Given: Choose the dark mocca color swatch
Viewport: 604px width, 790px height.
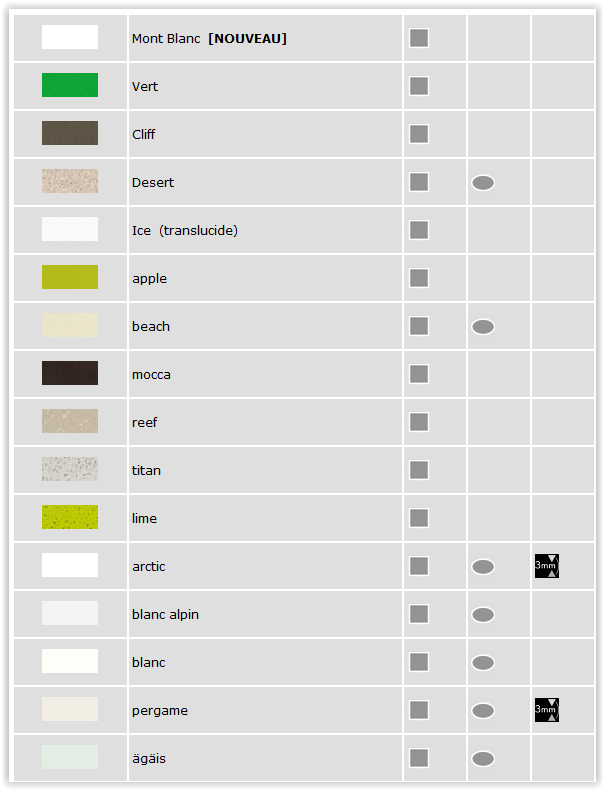Looking at the screenshot, I should (x=70, y=373).
